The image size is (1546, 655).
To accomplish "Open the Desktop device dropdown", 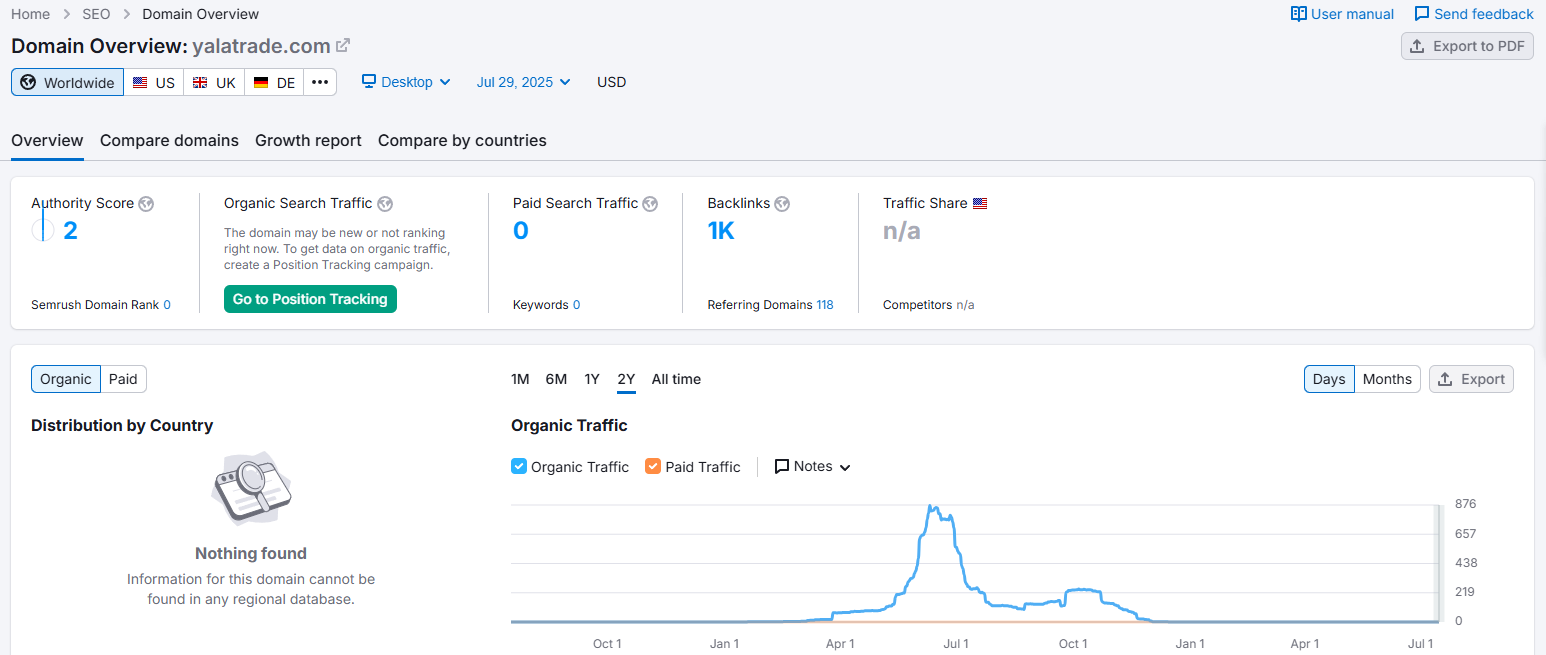I will [406, 82].
